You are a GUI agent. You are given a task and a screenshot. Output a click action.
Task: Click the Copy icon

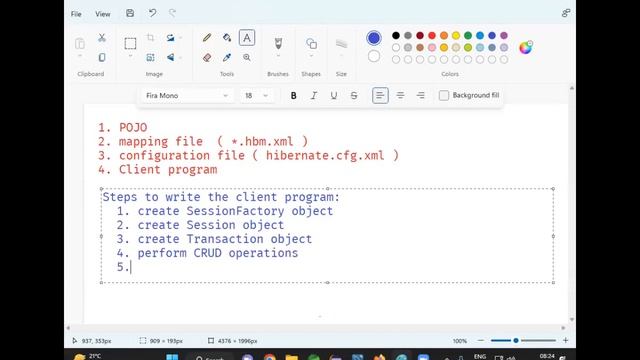tap(102, 57)
